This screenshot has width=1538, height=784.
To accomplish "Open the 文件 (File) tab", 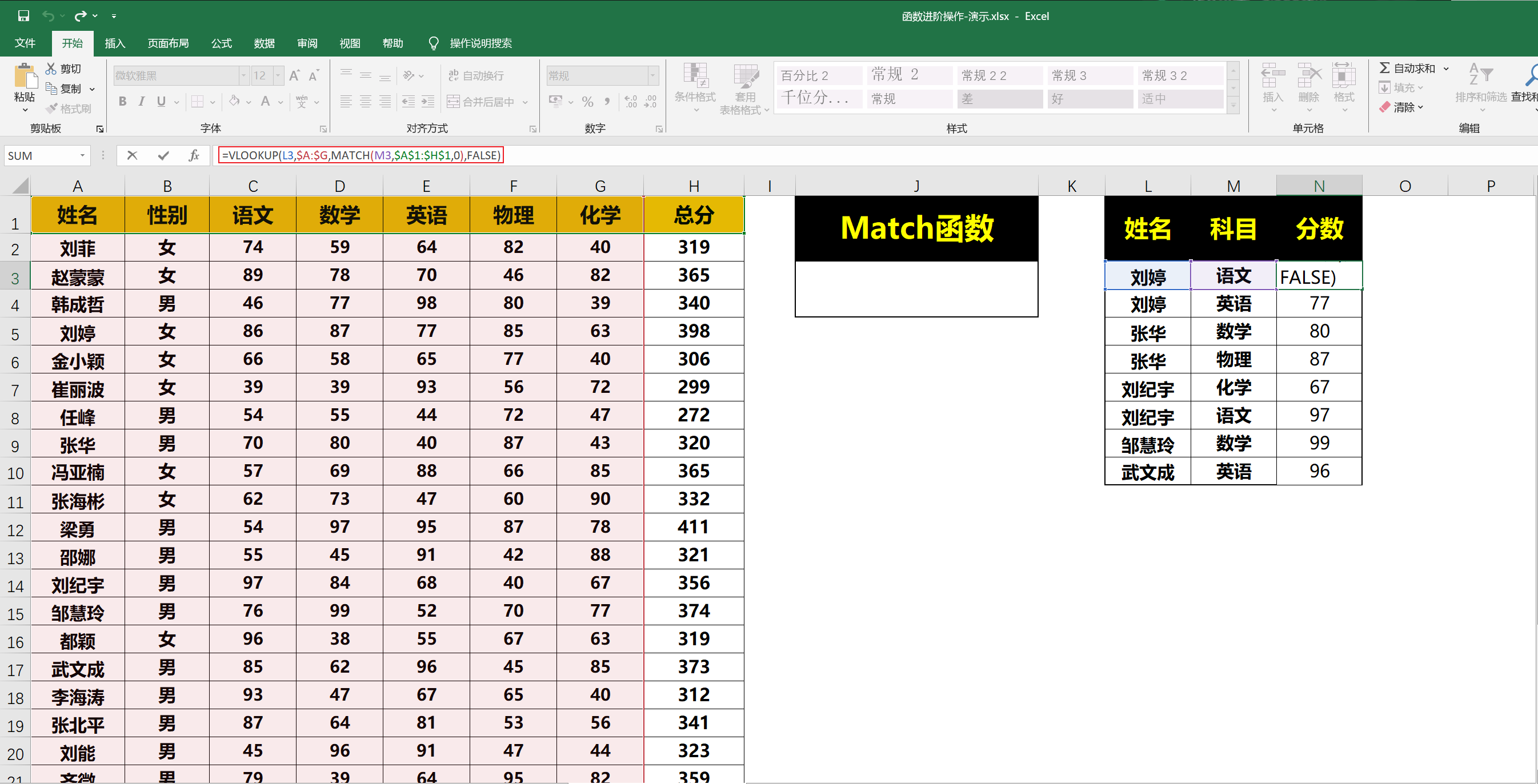I will (25, 43).
